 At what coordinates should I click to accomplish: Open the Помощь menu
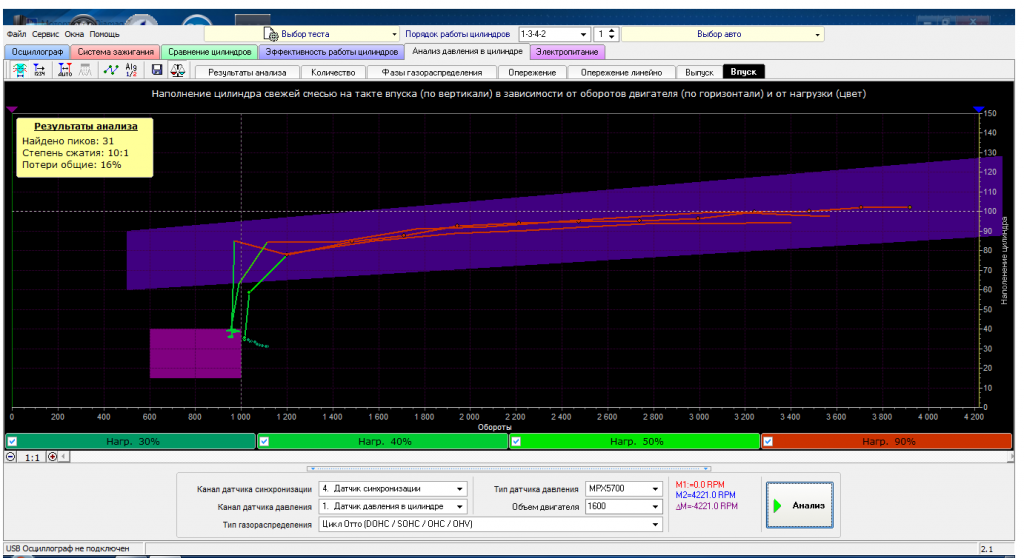click(104, 34)
